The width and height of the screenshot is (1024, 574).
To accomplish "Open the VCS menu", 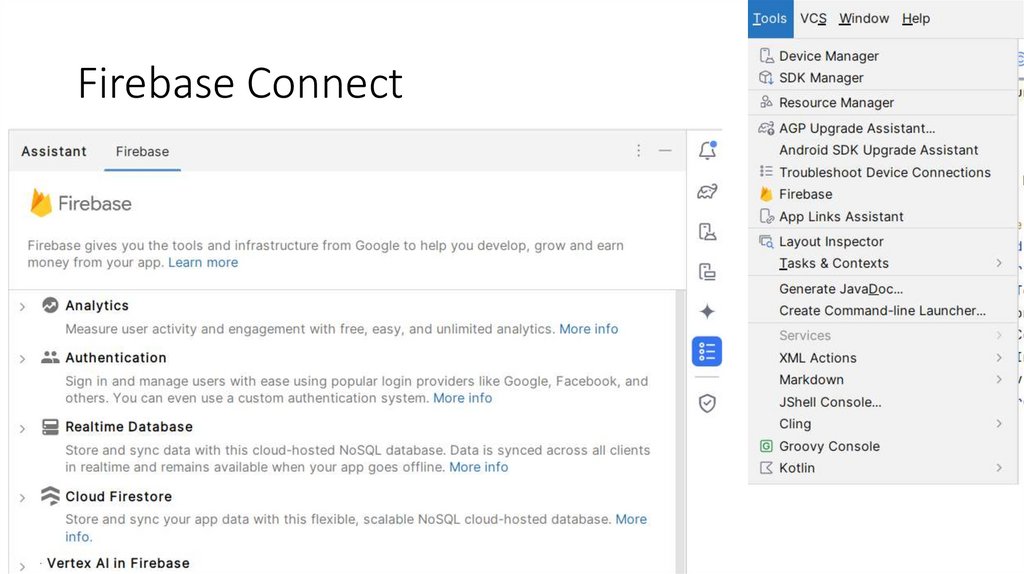I will (x=813, y=18).
